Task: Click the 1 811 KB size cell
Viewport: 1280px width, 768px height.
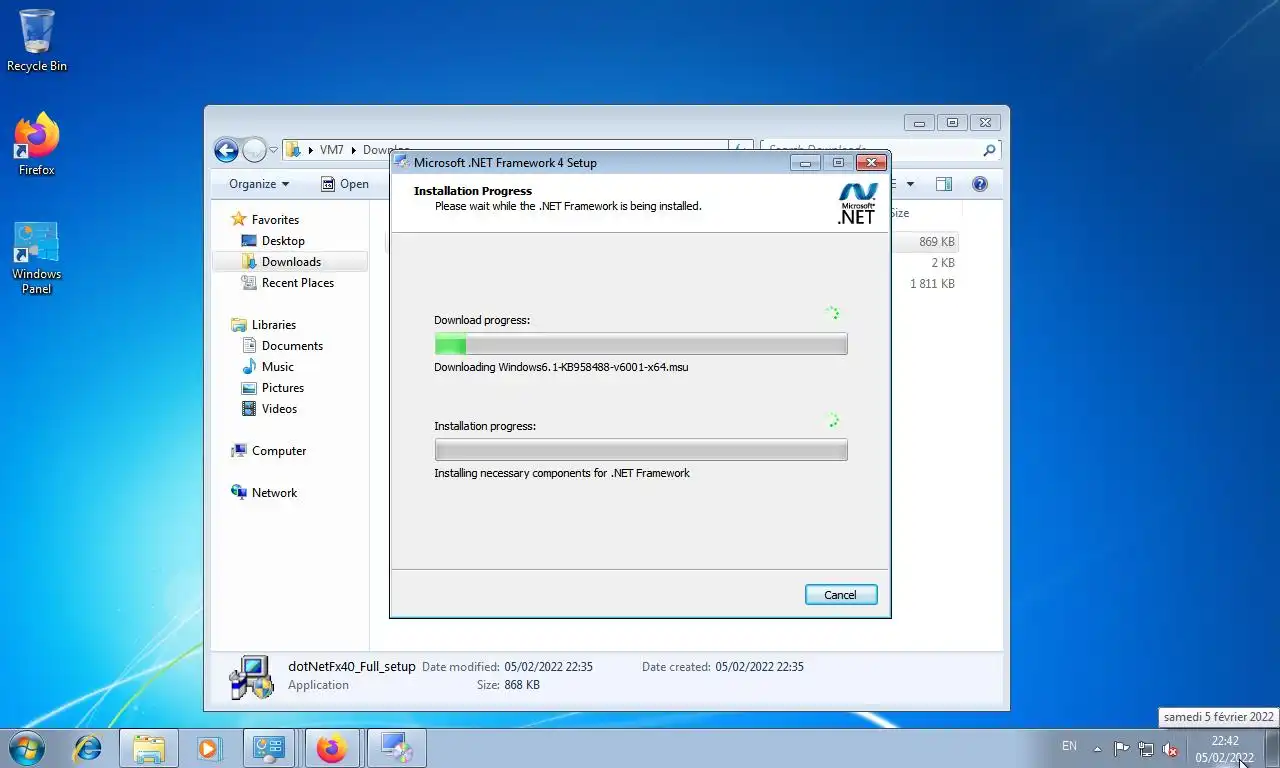Action: tap(932, 283)
